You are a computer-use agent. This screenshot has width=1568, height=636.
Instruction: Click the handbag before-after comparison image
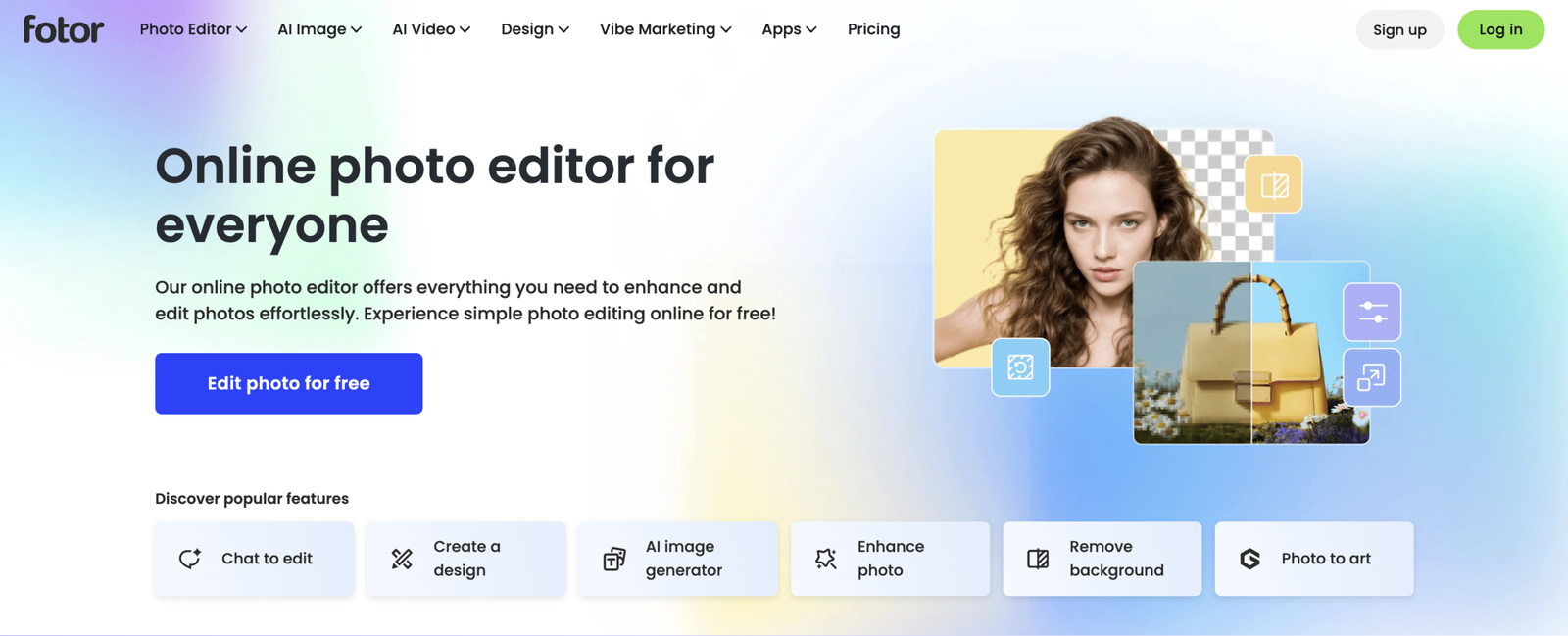[1251, 353]
